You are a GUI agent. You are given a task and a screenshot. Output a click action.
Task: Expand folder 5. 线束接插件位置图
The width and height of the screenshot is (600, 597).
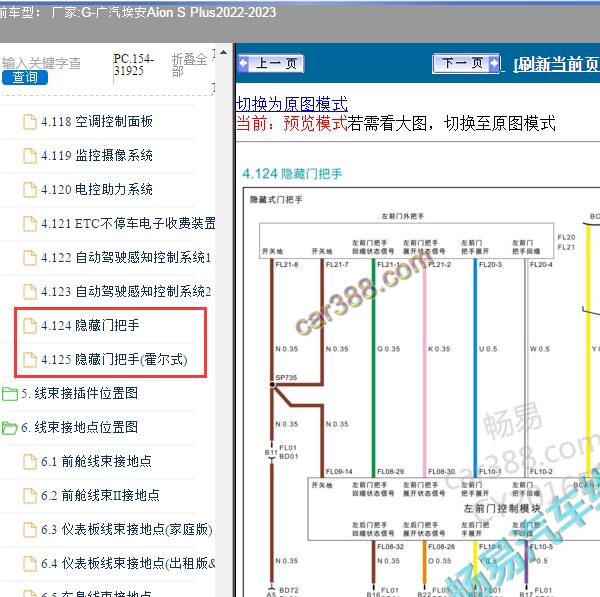tap(79, 393)
